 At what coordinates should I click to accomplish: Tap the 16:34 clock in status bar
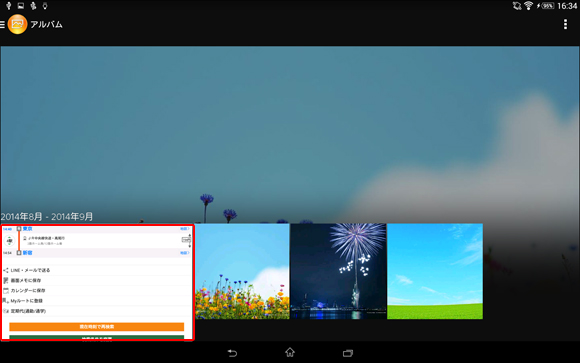(567, 6)
